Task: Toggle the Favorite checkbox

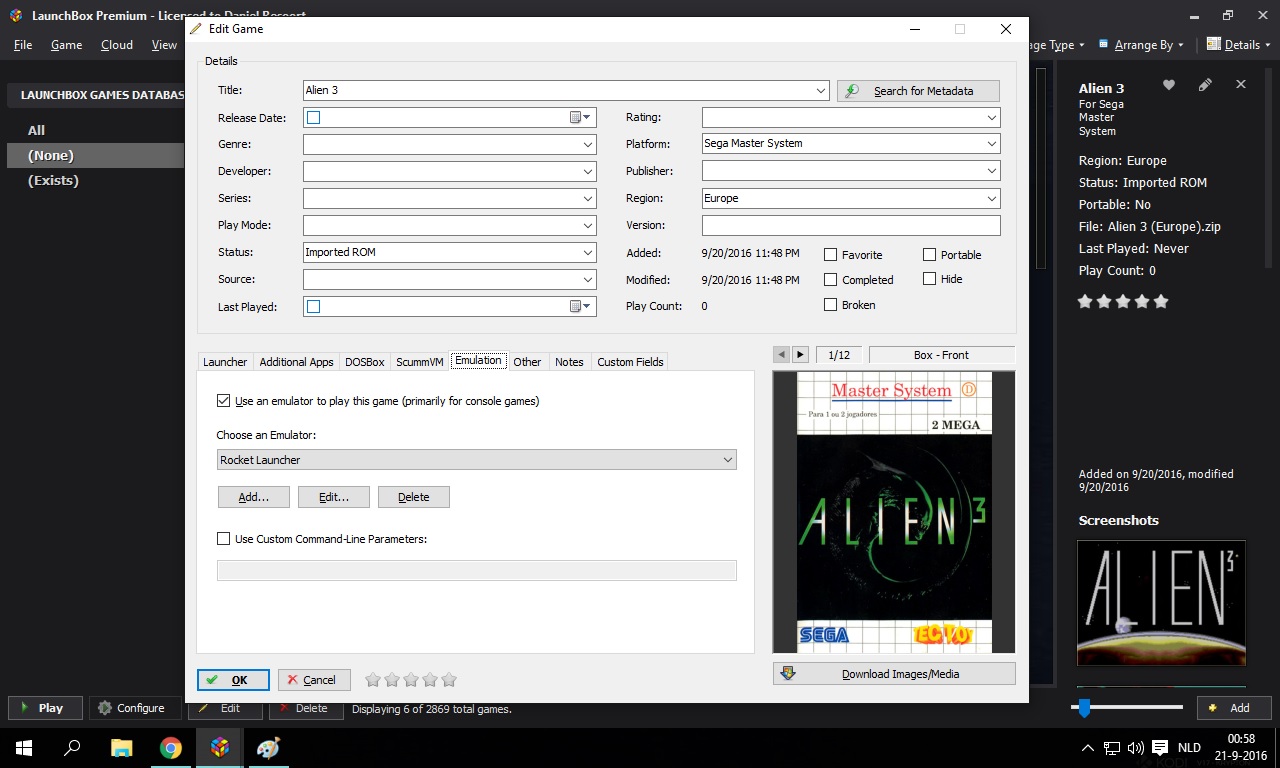Action: click(830, 255)
